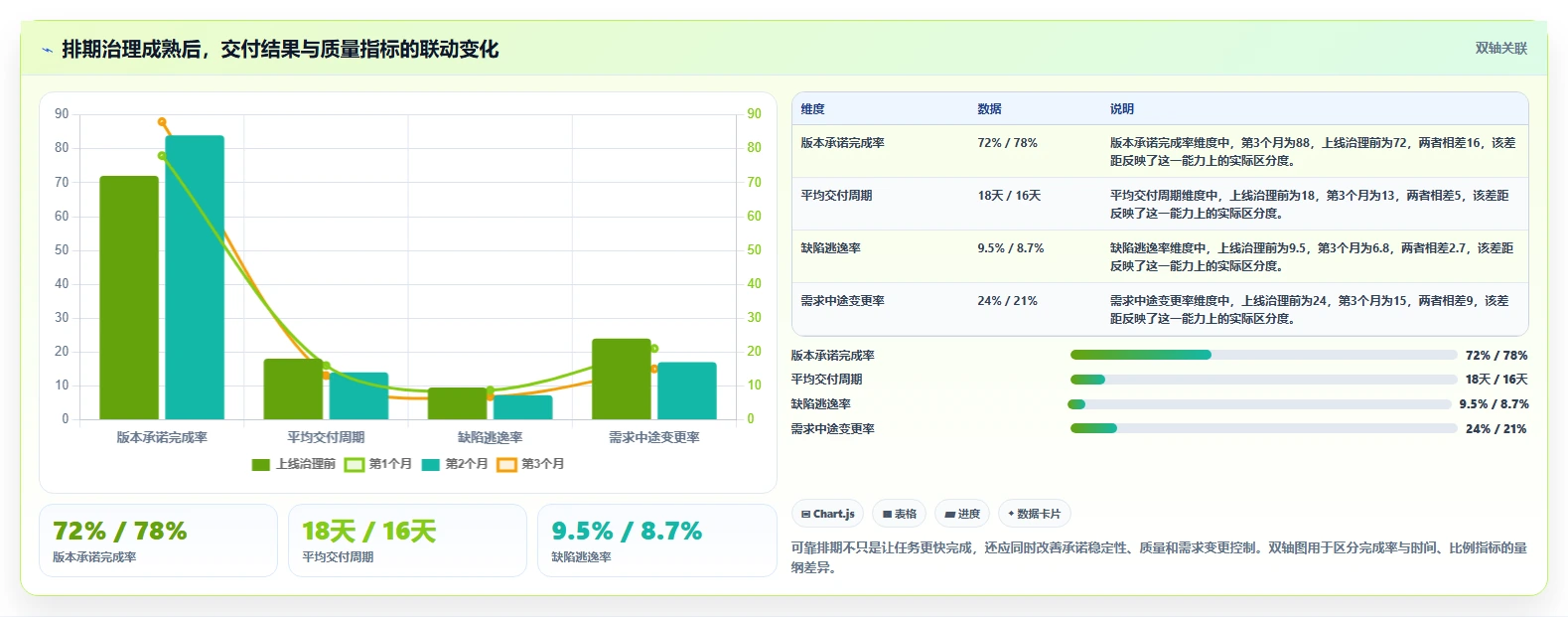Click the 双轴关联 tag in the header

1500,48
